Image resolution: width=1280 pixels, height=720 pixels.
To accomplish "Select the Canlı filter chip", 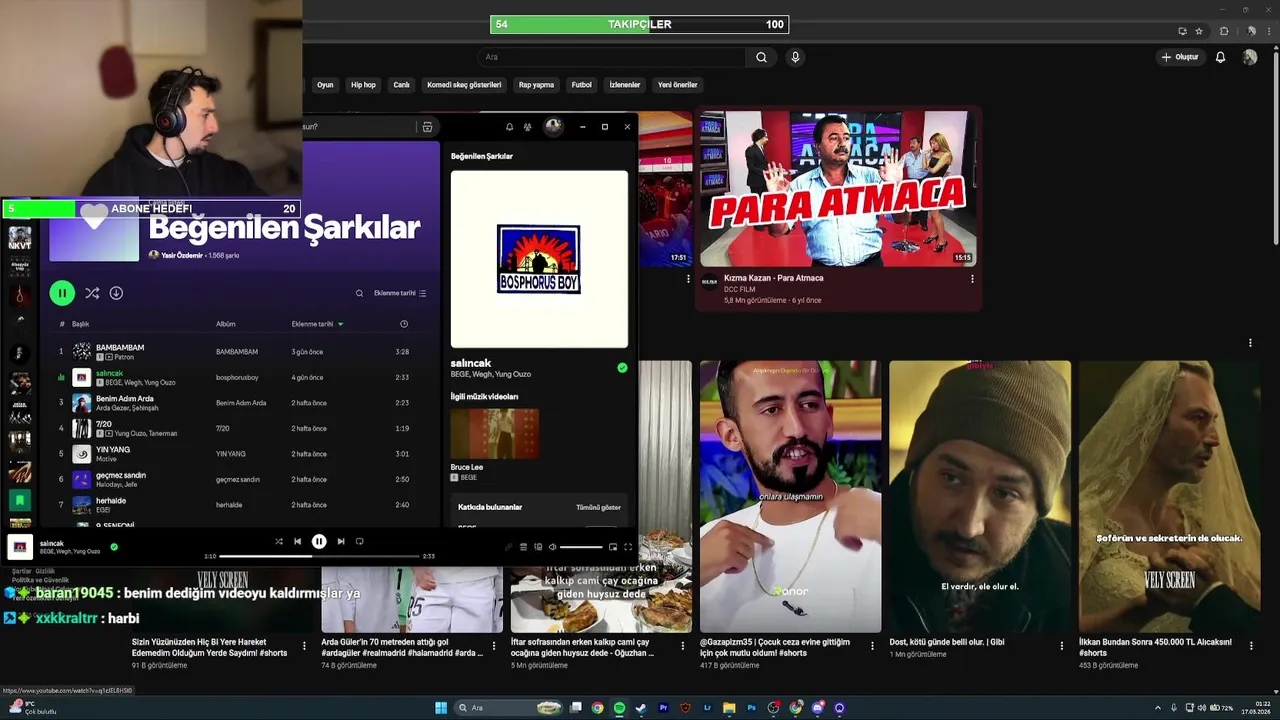I will (x=401, y=85).
